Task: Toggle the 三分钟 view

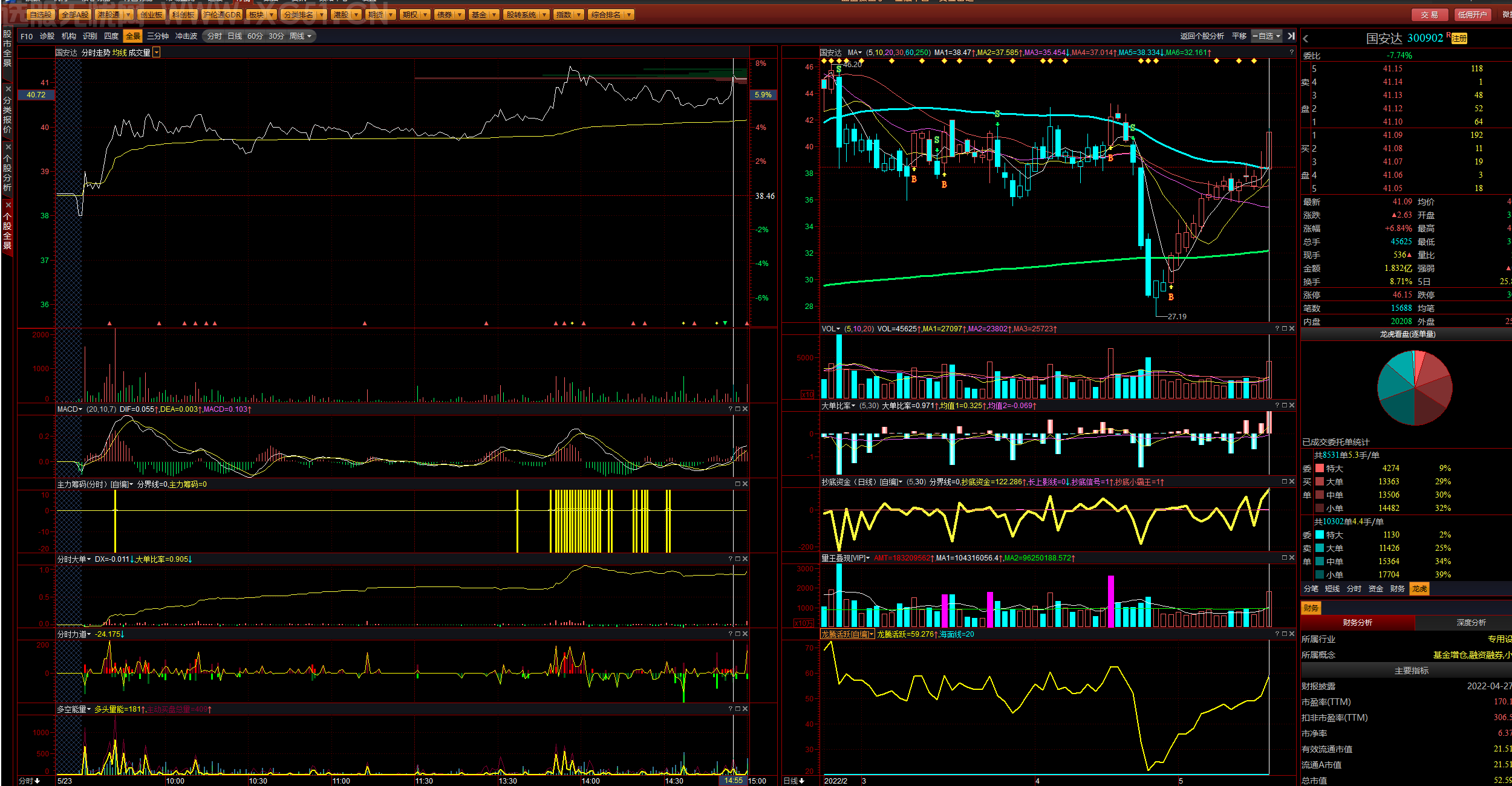Action: [x=158, y=36]
